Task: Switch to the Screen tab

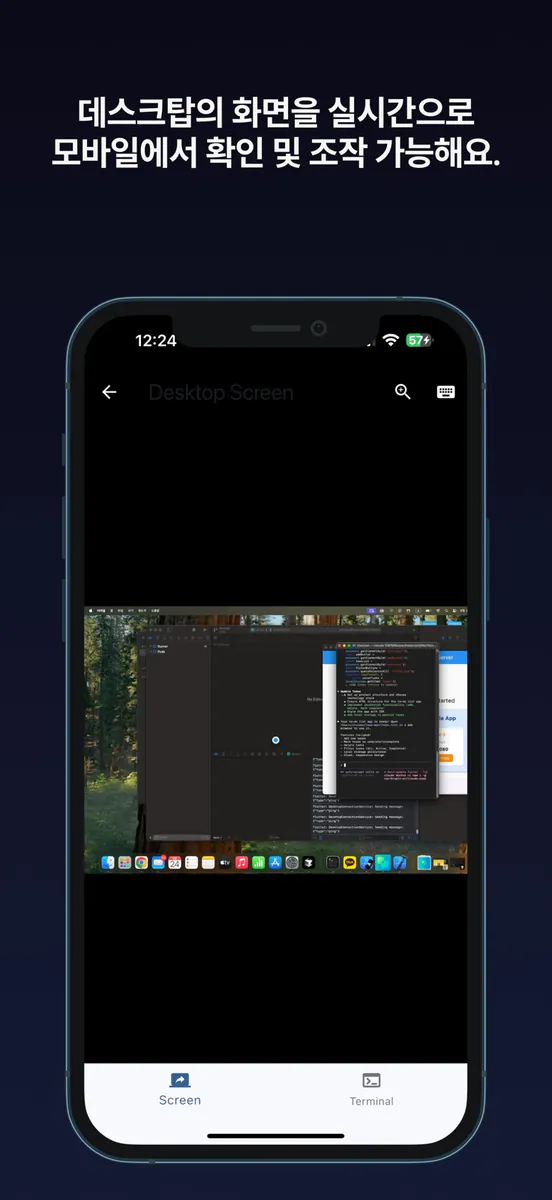Action: click(x=180, y=1089)
